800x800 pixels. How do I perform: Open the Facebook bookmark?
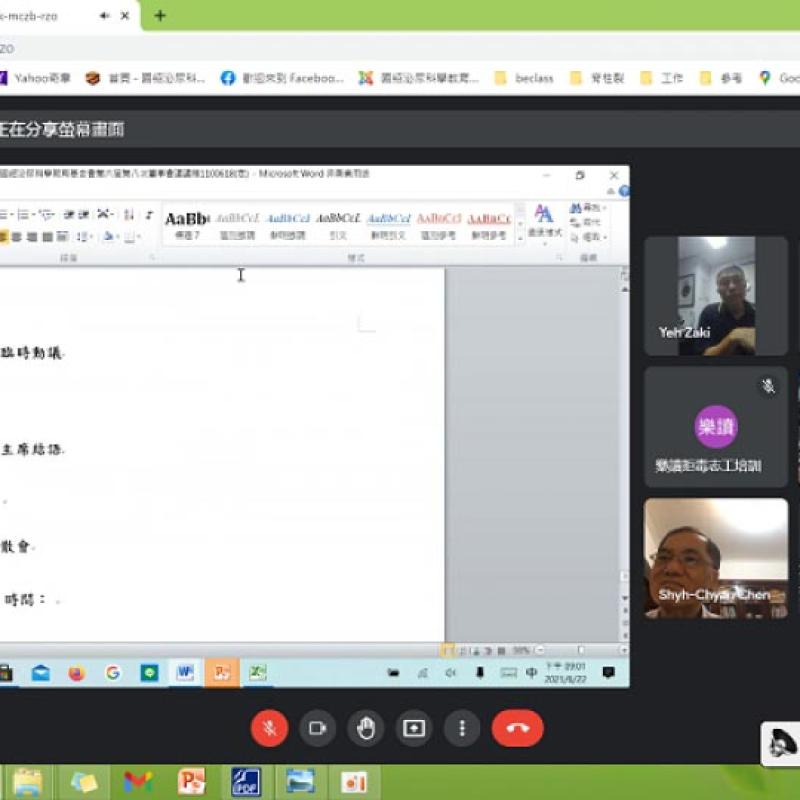(282, 78)
